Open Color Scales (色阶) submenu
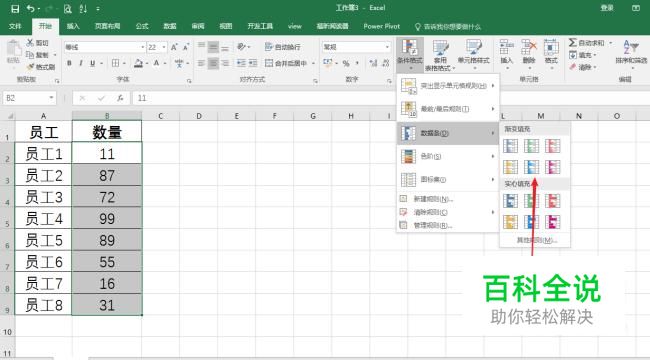 coord(448,156)
